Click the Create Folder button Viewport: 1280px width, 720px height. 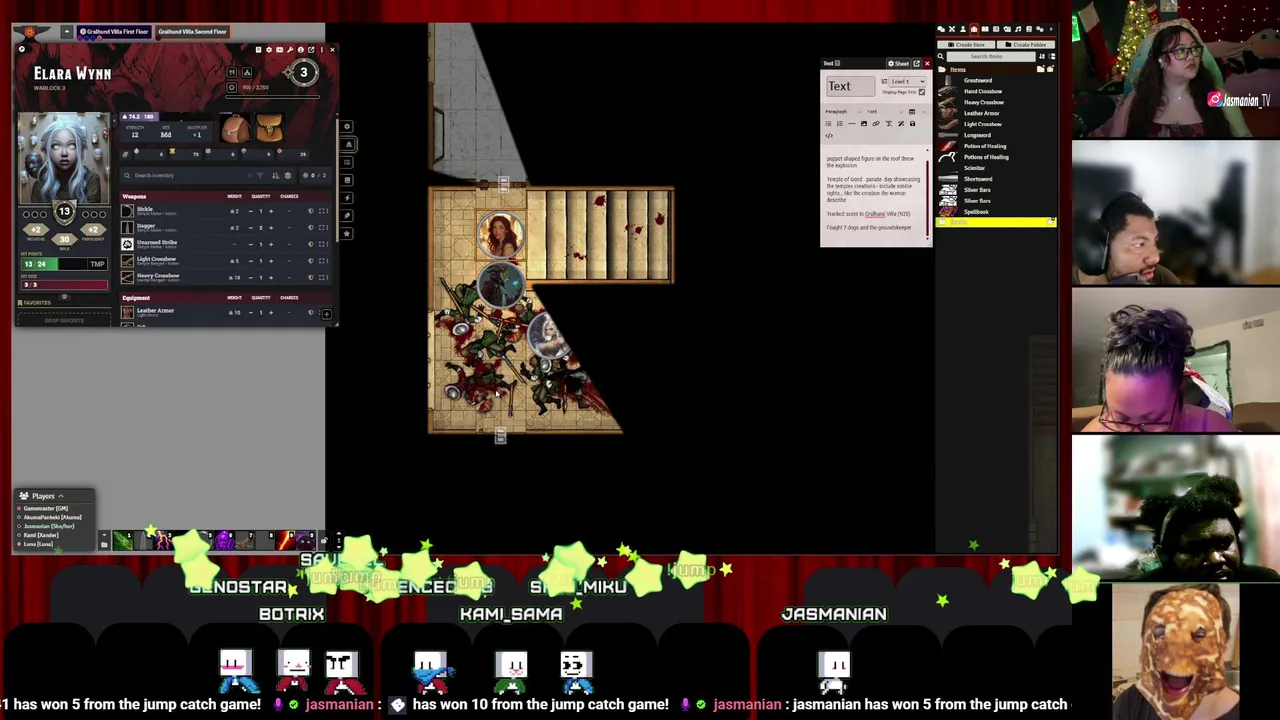coord(1026,45)
